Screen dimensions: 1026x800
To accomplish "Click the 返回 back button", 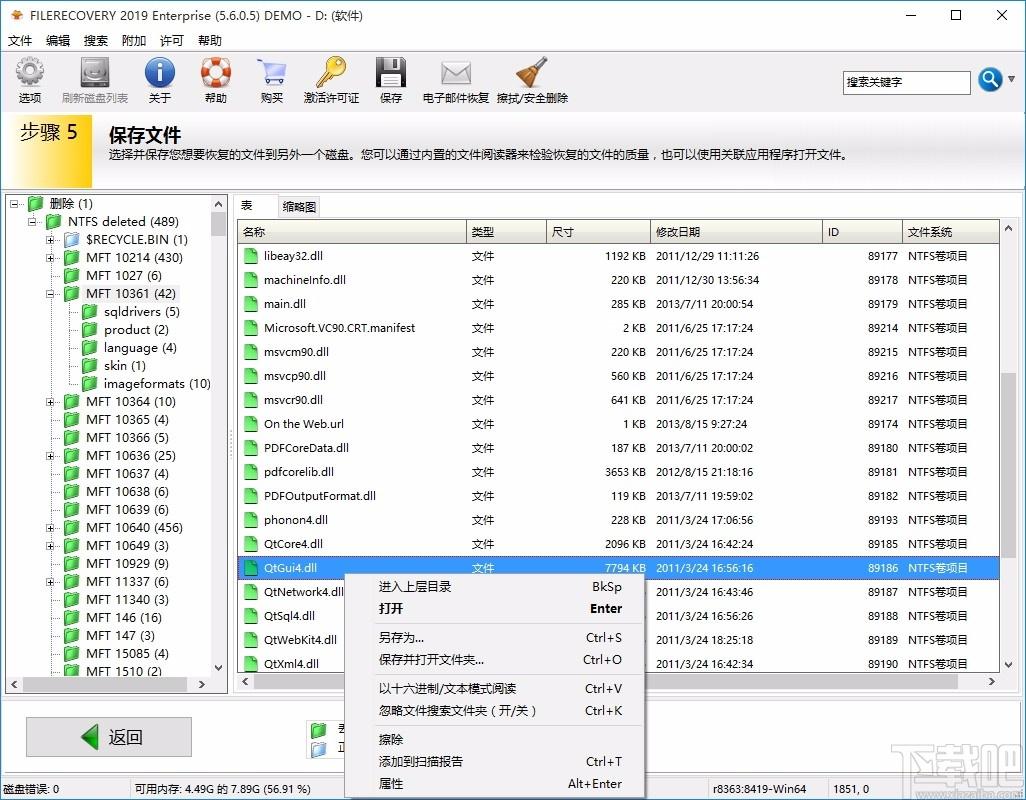I will [x=108, y=737].
